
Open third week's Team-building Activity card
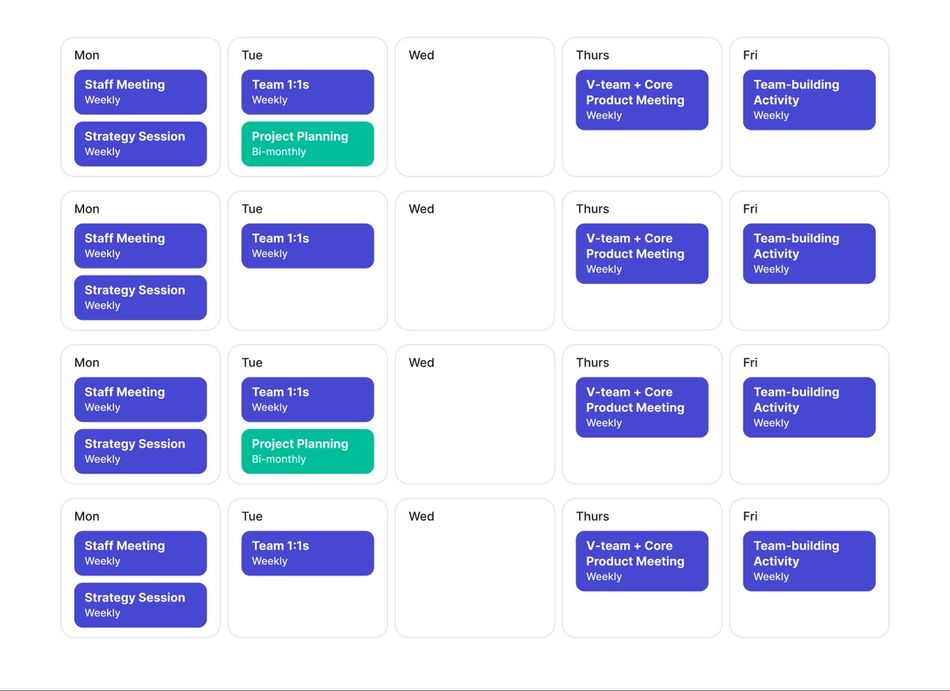[x=808, y=407]
